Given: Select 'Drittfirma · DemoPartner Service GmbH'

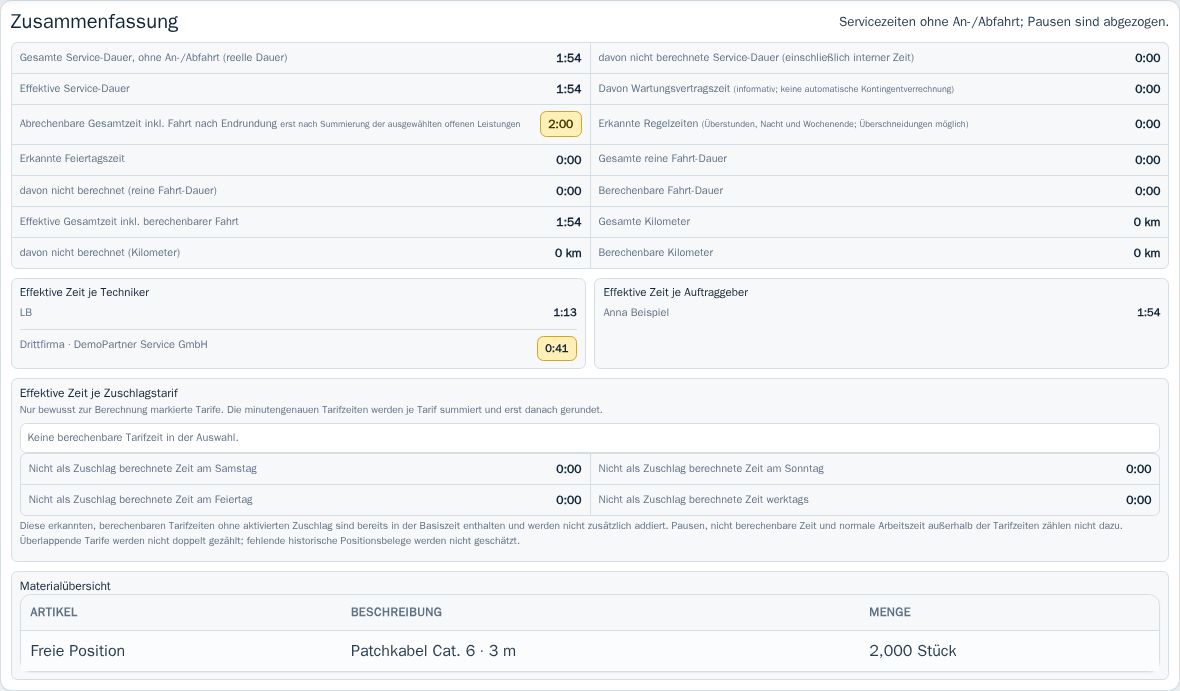Looking at the screenshot, I should [114, 344].
